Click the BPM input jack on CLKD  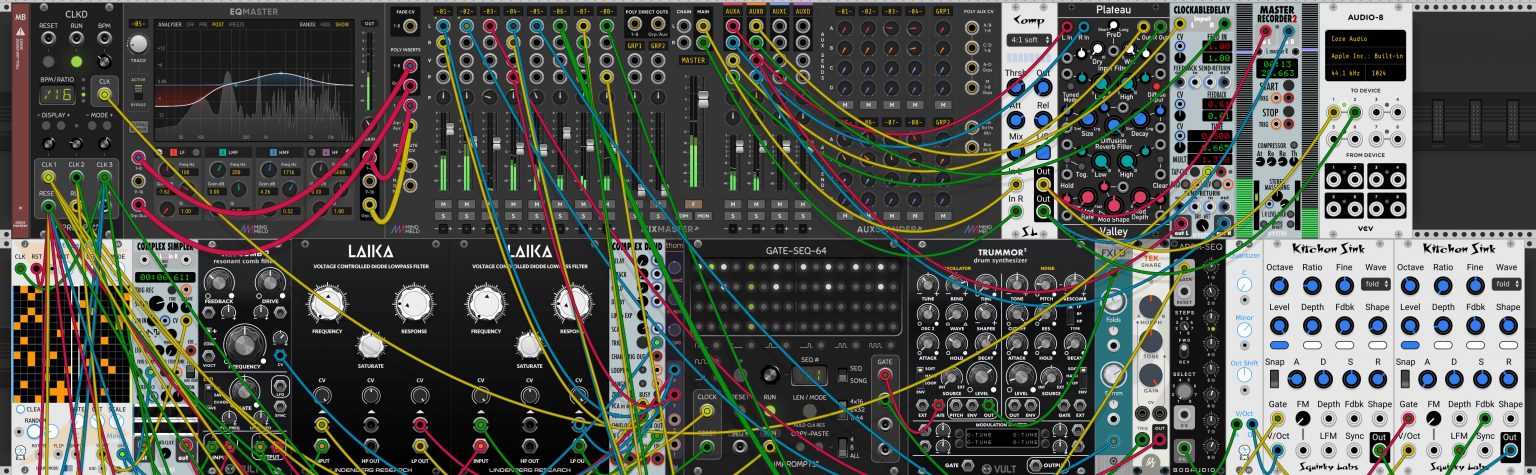(104, 37)
